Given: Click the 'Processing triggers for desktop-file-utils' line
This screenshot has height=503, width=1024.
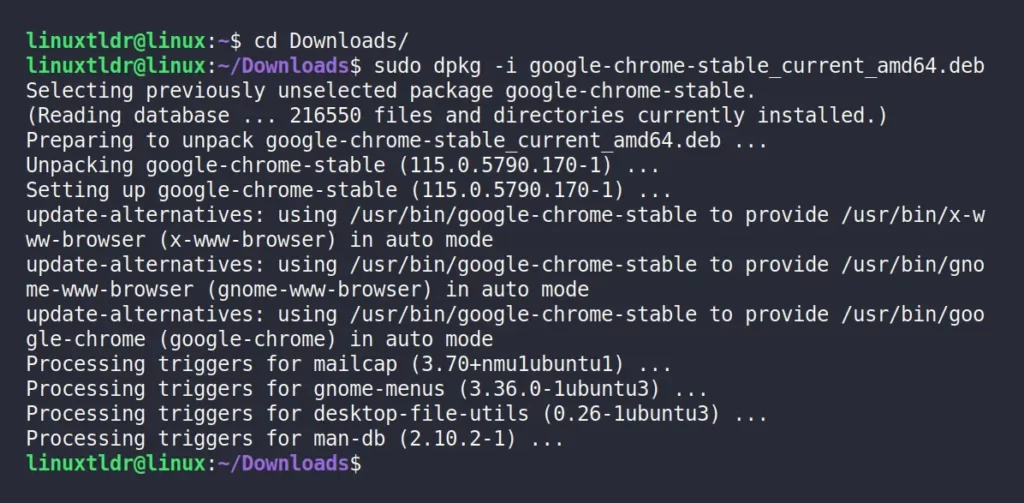Looking at the screenshot, I should 396,414.
